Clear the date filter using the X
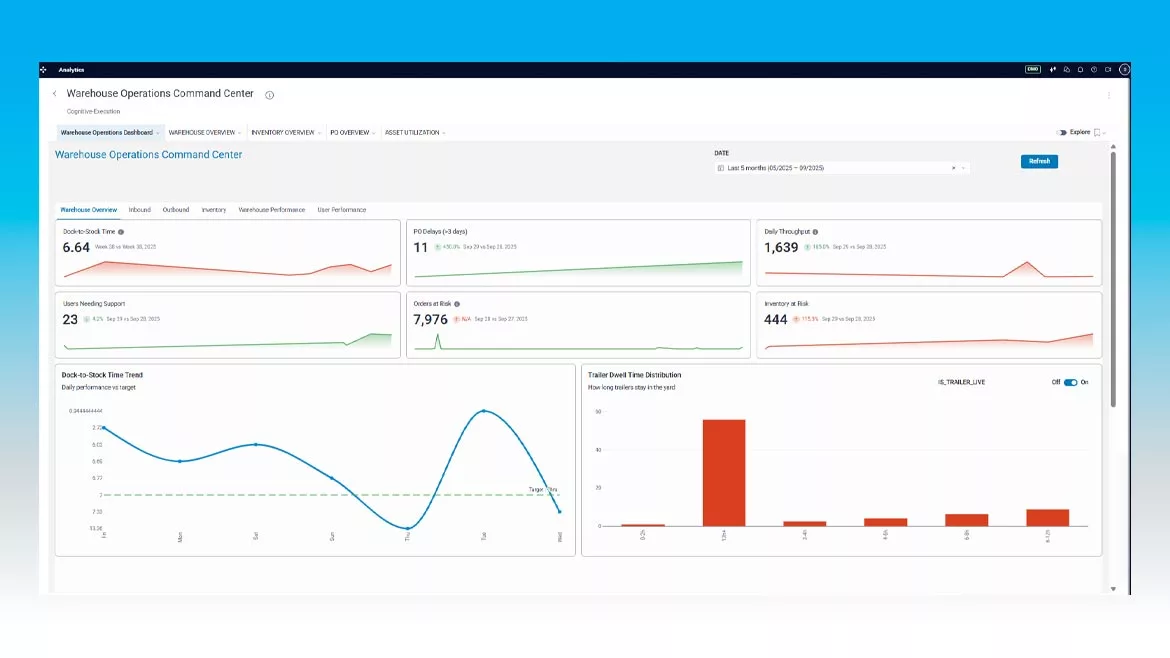The image size is (1170, 658). tap(953, 167)
